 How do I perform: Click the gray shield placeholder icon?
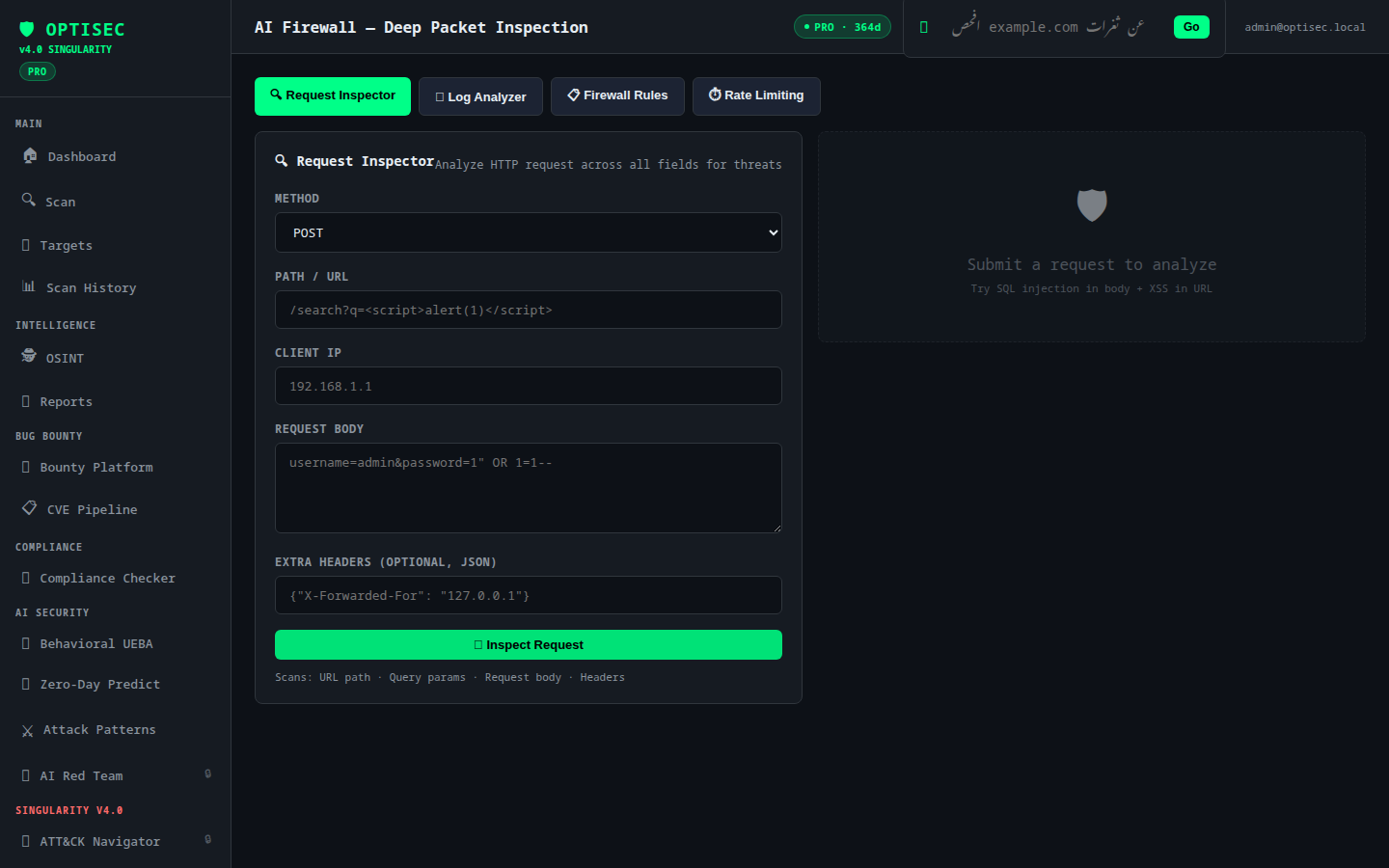(1092, 204)
